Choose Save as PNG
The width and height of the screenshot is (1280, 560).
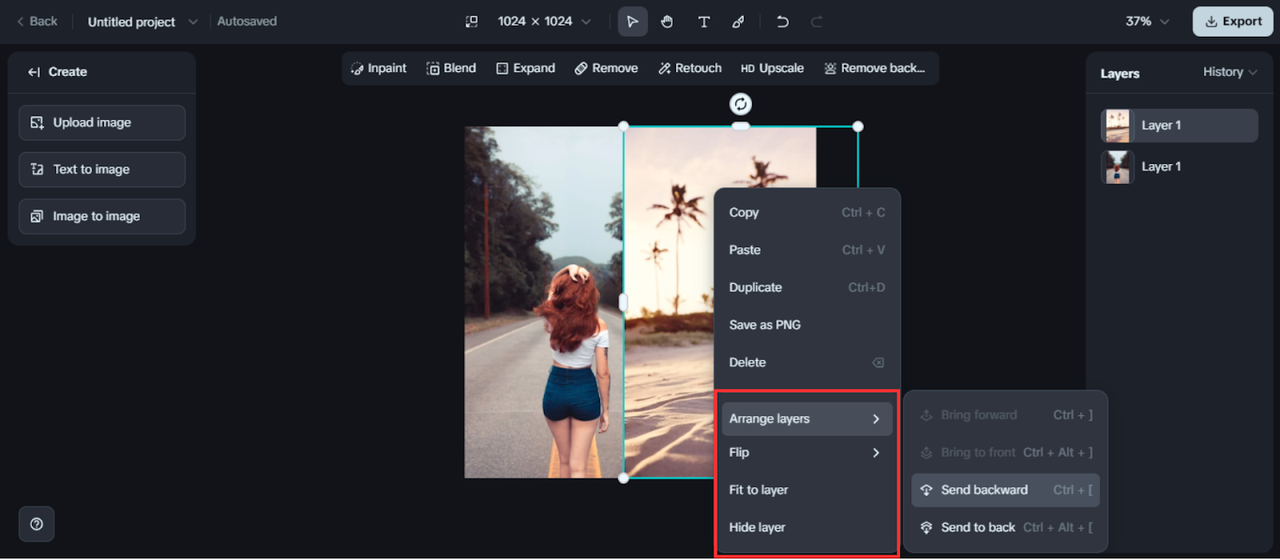pos(807,325)
